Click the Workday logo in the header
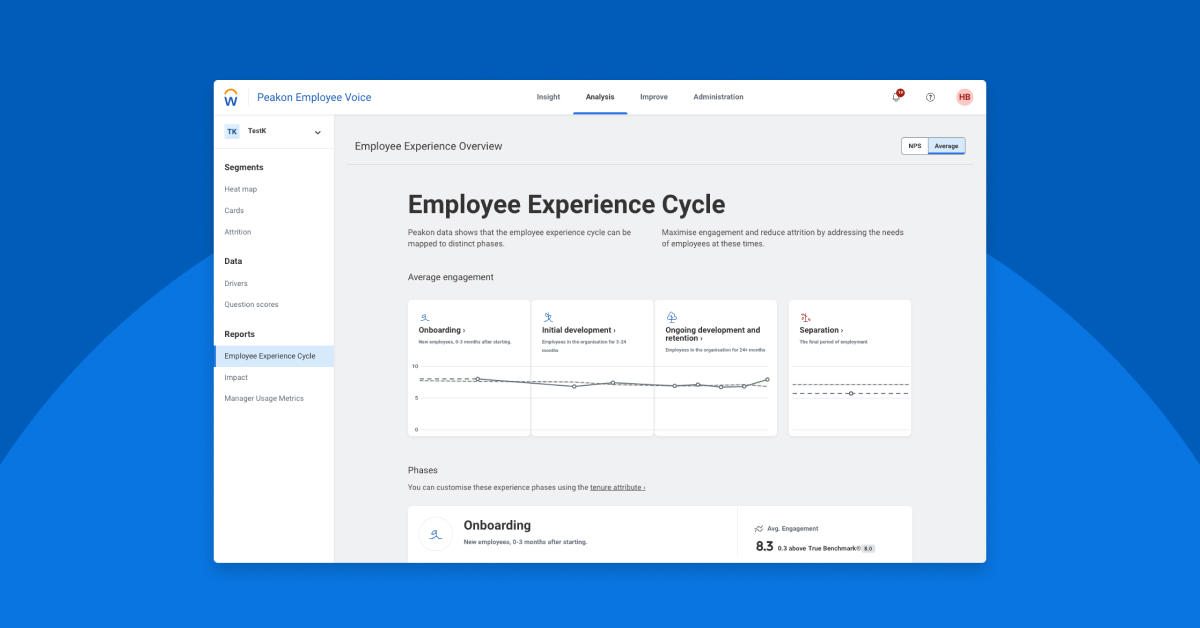Image resolution: width=1200 pixels, height=628 pixels. (x=230, y=97)
